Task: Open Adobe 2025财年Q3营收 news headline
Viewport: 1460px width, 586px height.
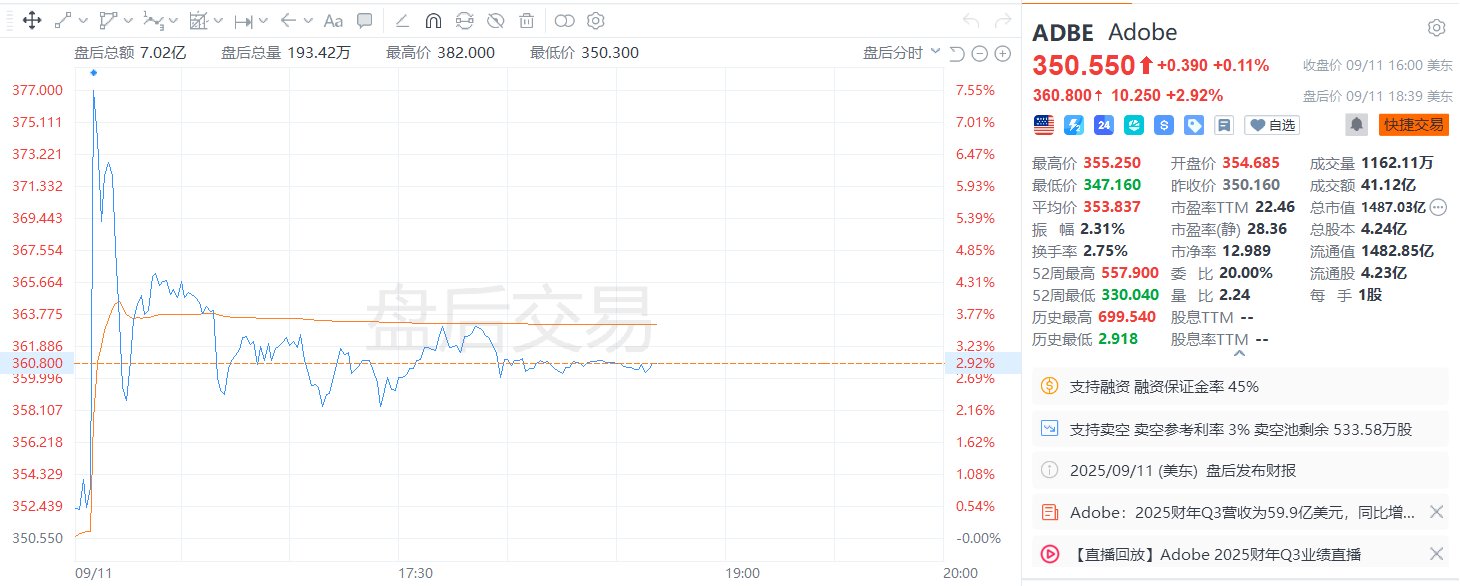Action: coord(1242,512)
